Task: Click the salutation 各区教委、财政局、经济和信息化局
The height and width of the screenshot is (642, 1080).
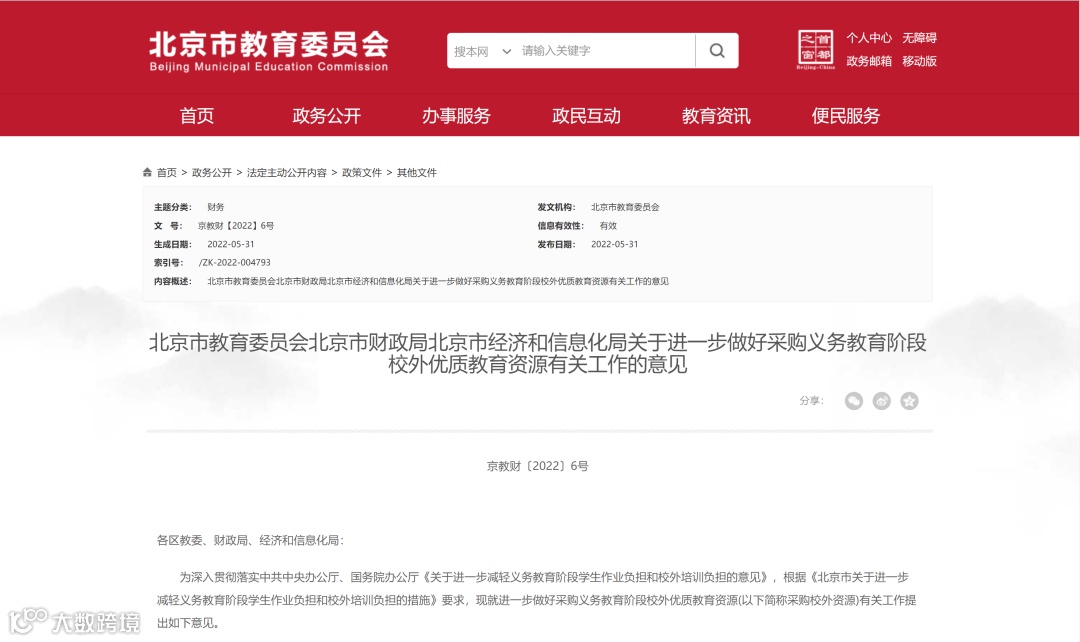Action: tap(250, 540)
